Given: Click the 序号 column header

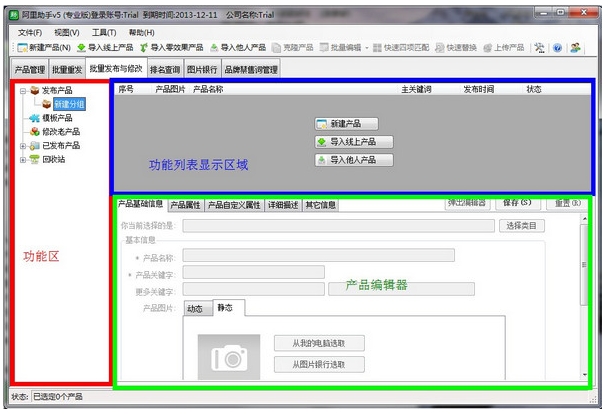Looking at the screenshot, I should point(126,89).
